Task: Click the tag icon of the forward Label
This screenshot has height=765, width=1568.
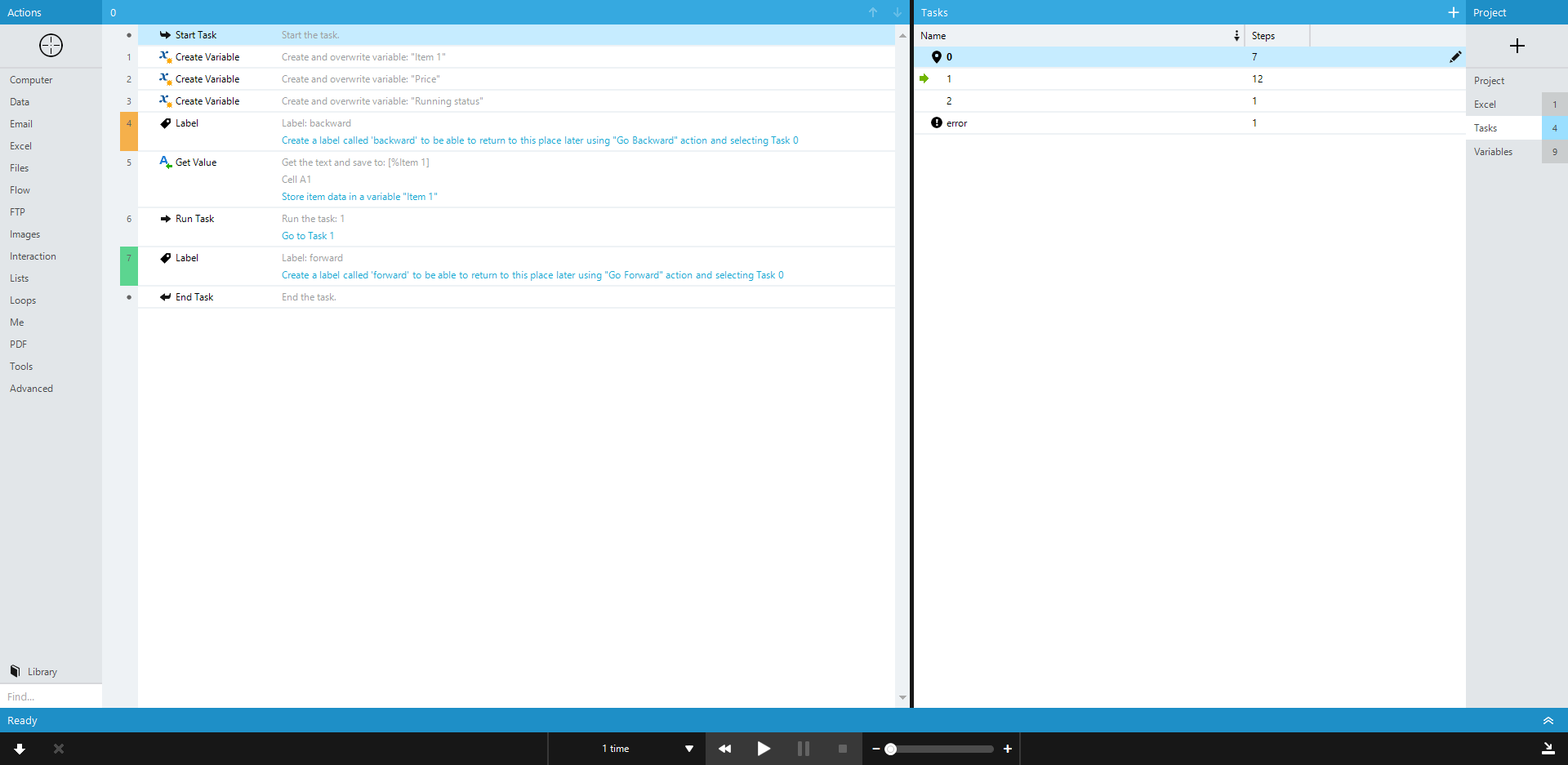Action: 166,258
